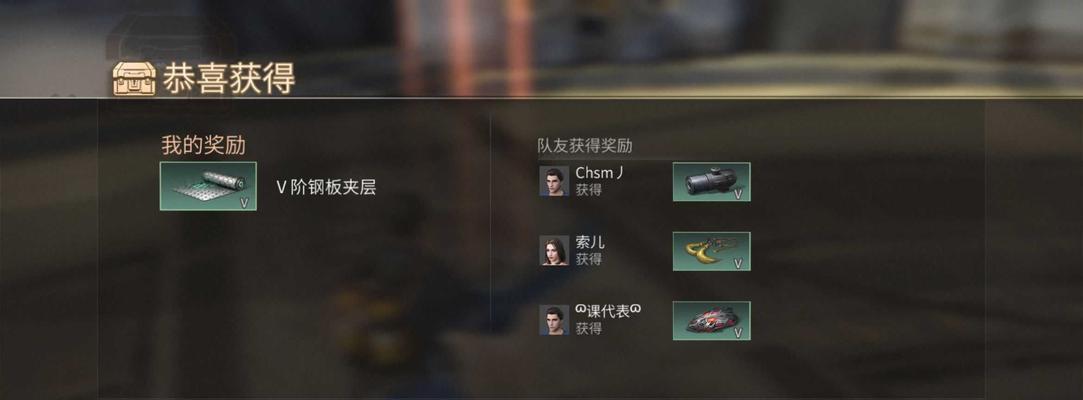Click 获得 label under Chsm丿
Image resolution: width=1083 pixels, height=400 pixels.
tap(588, 190)
